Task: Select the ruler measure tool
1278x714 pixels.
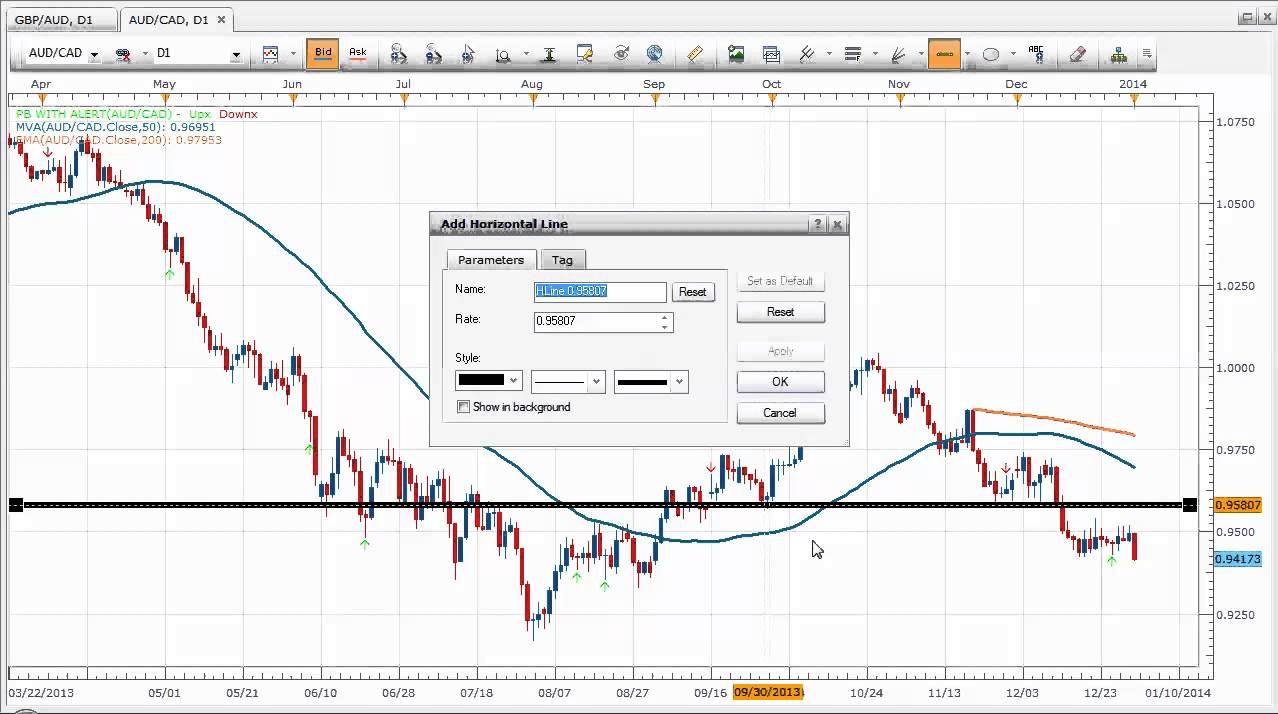Action: [x=696, y=54]
